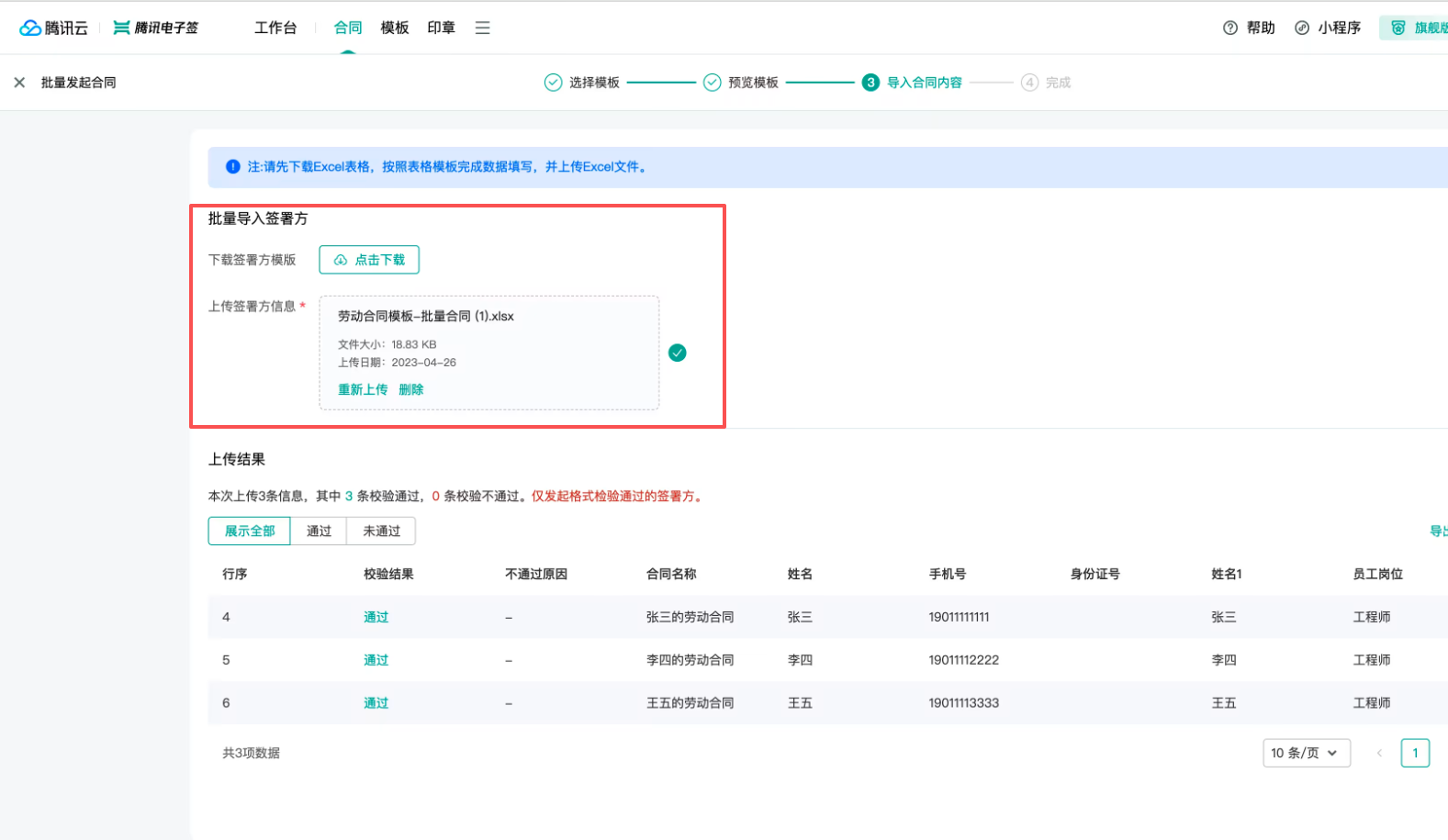
Task: Click the Tencent Cloud logo
Action: click(53, 28)
